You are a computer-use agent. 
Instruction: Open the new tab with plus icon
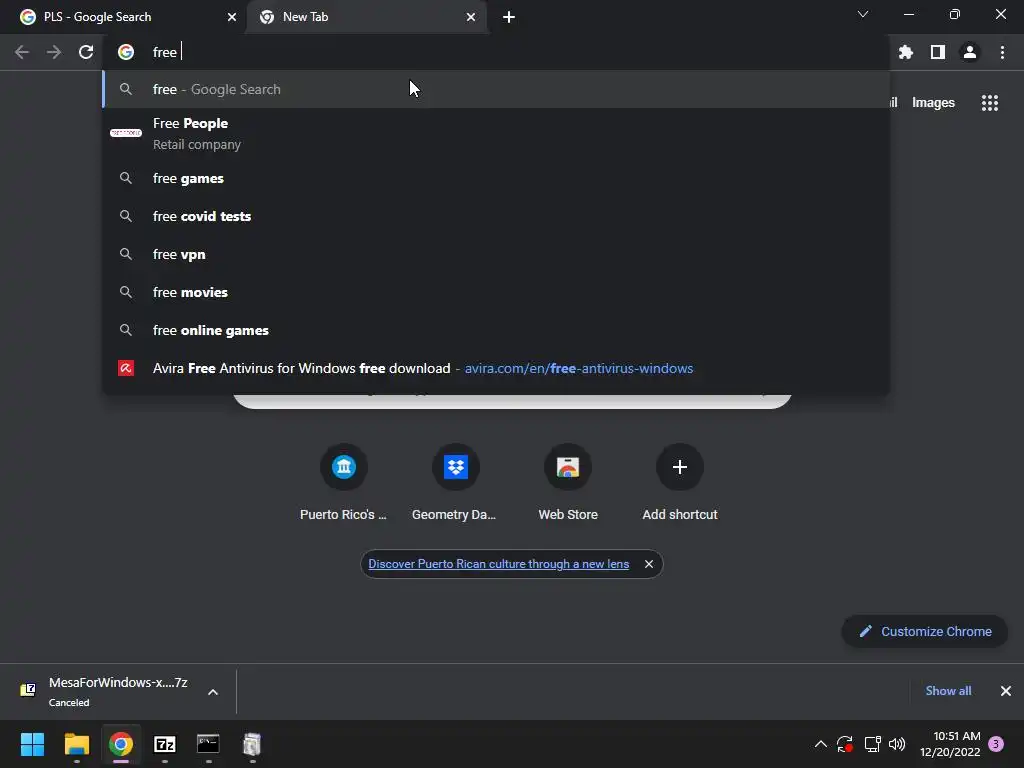(509, 17)
